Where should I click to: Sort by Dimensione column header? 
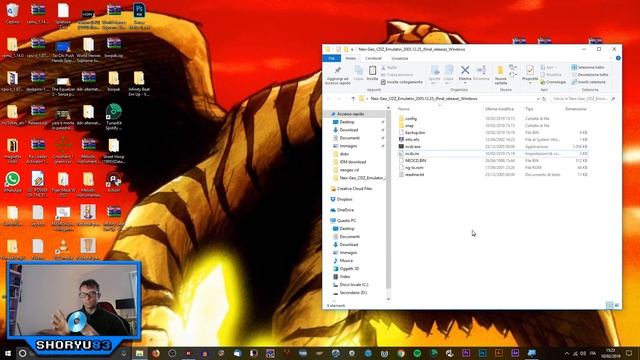(x=576, y=109)
